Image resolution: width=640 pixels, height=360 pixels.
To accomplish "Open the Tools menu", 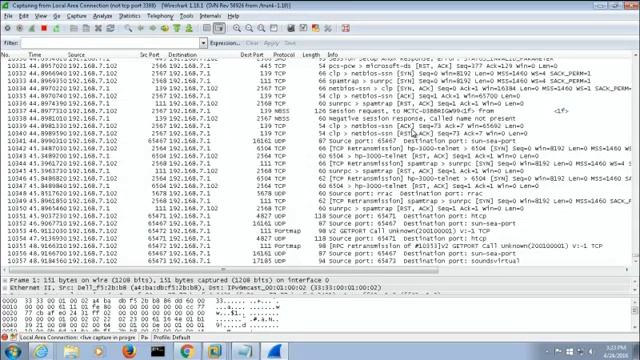I will 187,16.
